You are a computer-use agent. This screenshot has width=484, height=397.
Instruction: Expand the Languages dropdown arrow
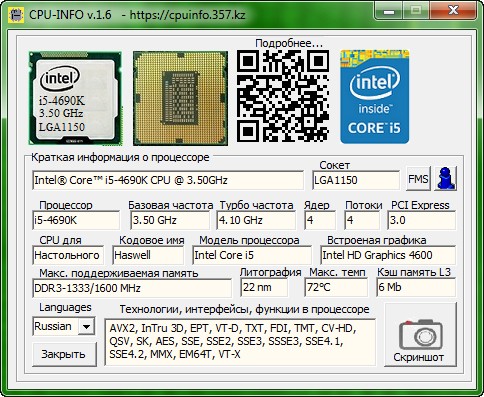[x=86, y=326]
